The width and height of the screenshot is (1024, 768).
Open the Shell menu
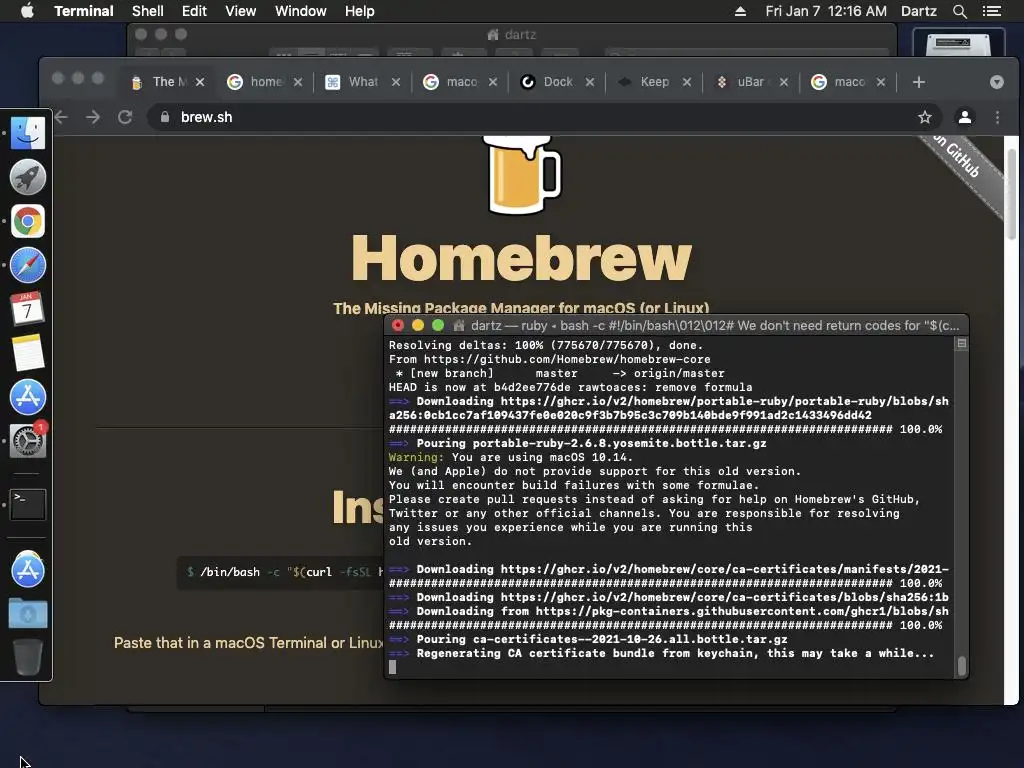[x=148, y=11]
